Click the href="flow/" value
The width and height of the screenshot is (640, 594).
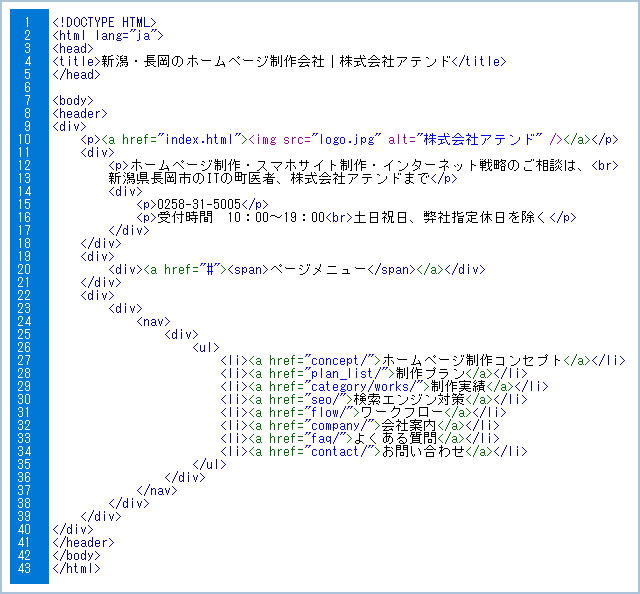point(331,412)
